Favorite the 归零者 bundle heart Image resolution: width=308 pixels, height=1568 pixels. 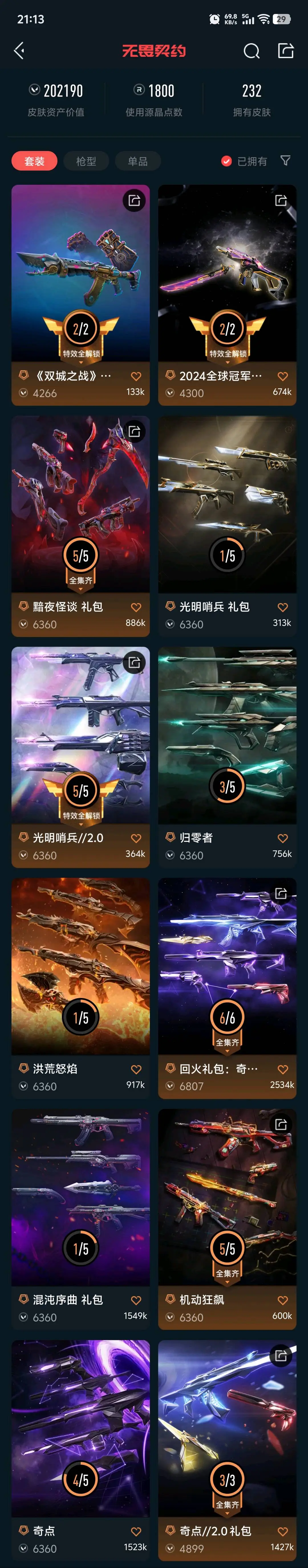point(283,838)
